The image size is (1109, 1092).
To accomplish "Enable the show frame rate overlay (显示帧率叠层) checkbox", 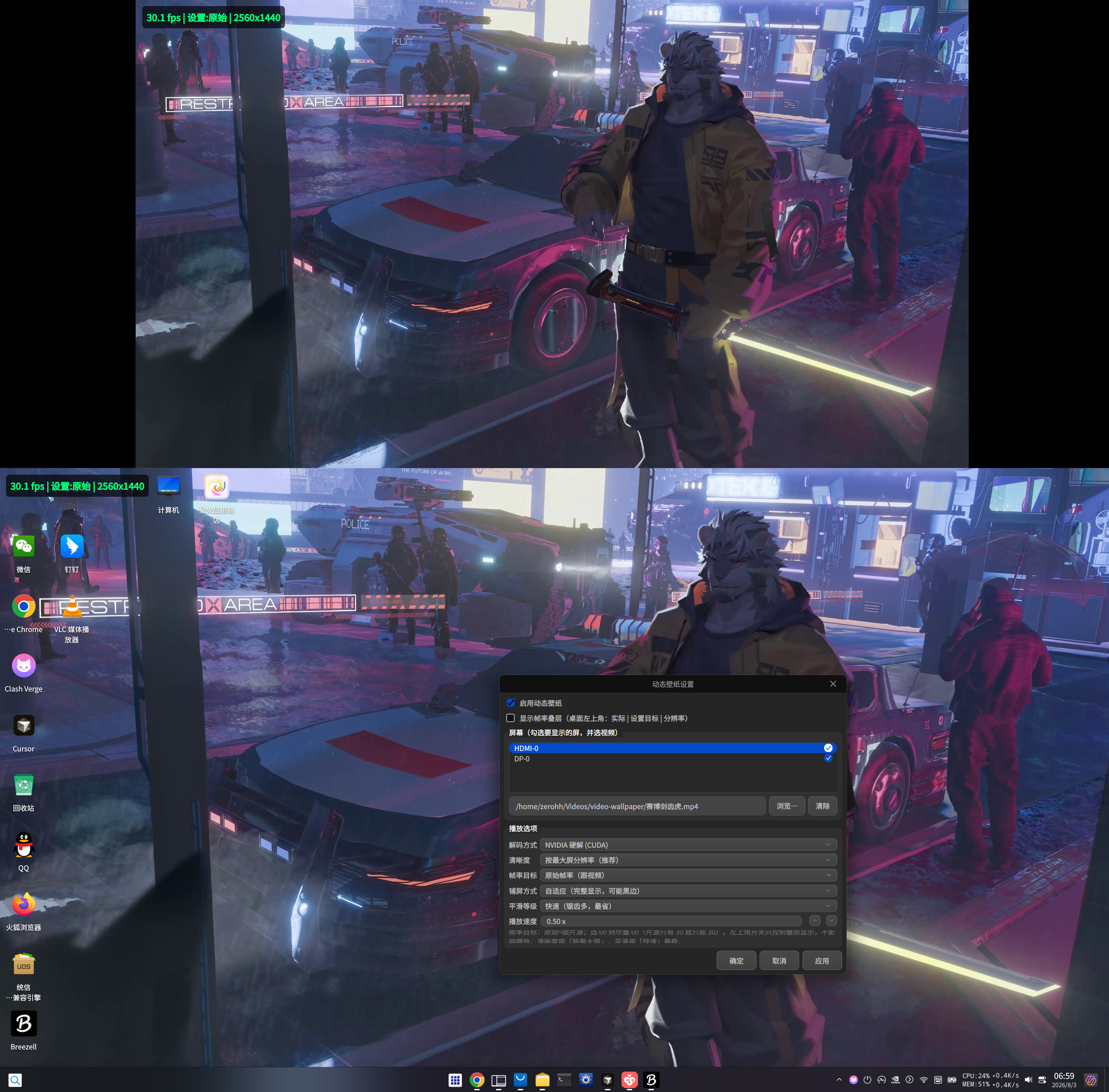I will tap(510, 718).
